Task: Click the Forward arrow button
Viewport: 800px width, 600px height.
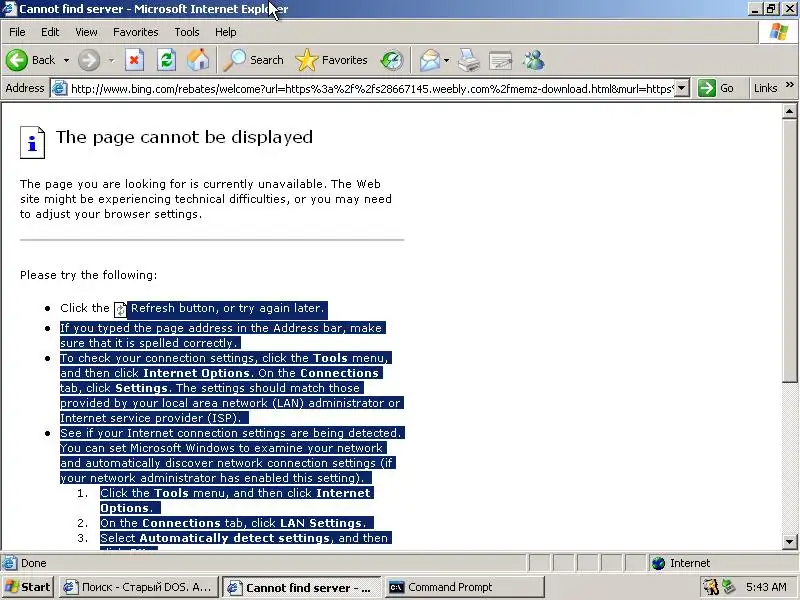Action: [x=89, y=60]
